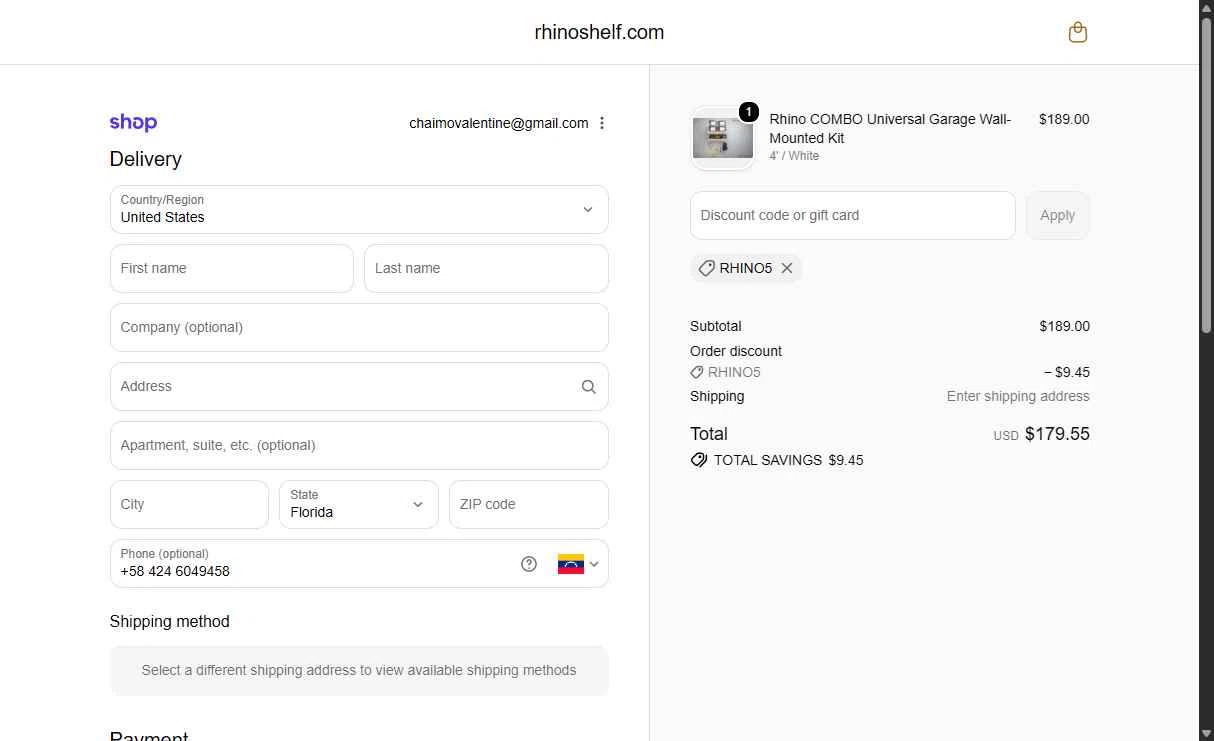Focus the First name field
Screen dimensions: 1214x741
point(232,268)
